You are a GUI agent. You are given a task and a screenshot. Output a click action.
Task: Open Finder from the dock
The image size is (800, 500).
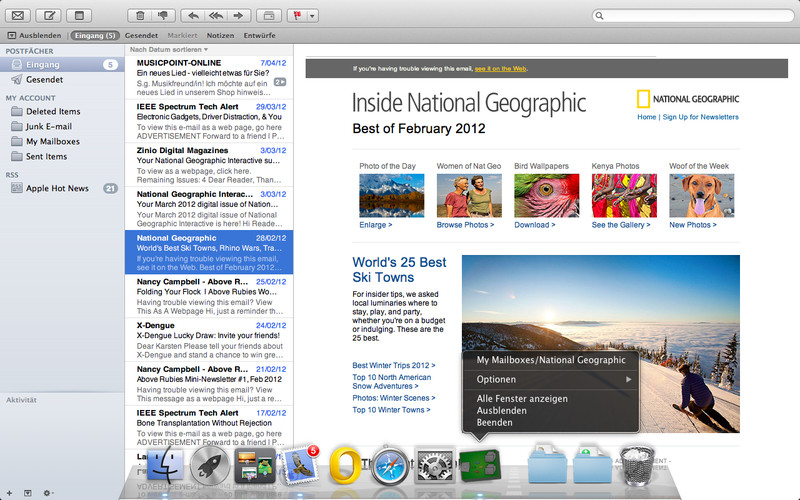(165, 465)
